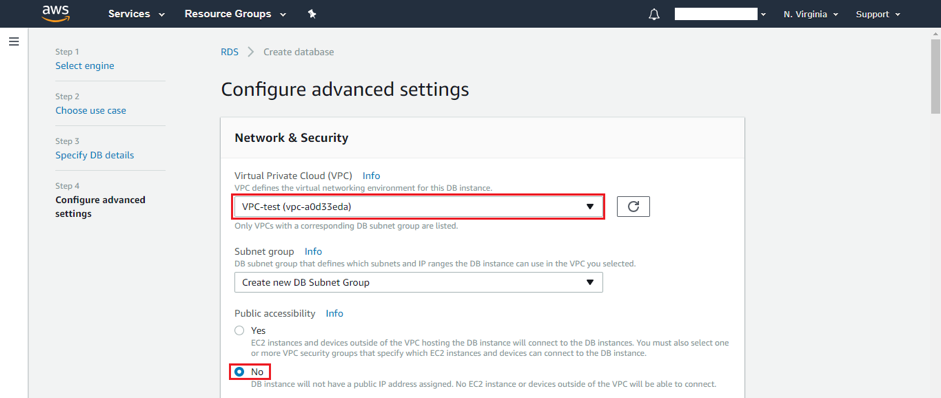Open Info link next to Subnet group
The width and height of the screenshot is (941, 398).
coord(313,252)
